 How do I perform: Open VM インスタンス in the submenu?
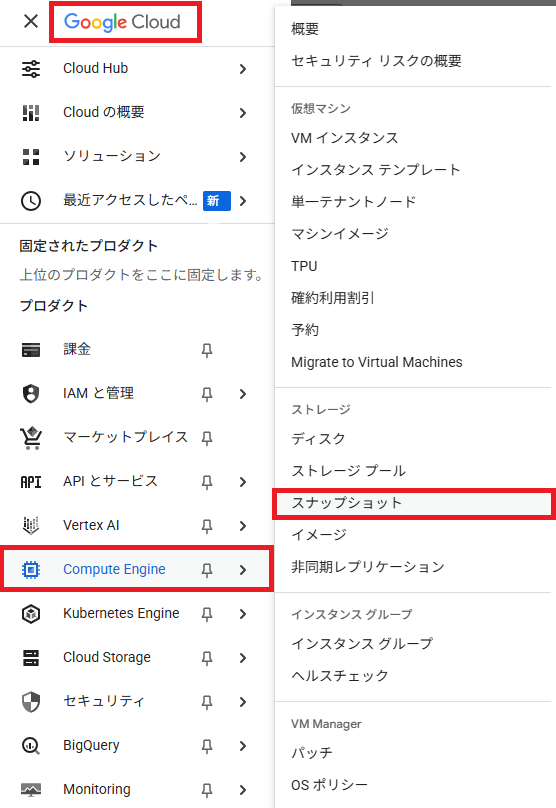345,138
